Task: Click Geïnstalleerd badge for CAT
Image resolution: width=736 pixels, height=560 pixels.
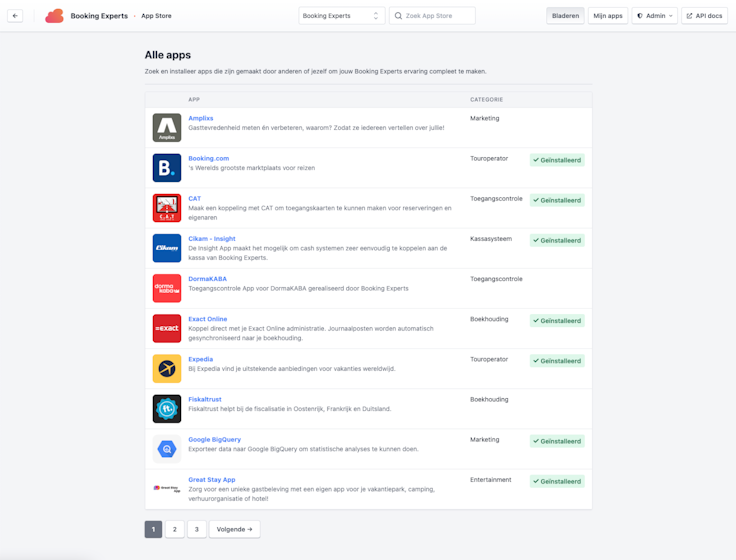Action: (557, 200)
